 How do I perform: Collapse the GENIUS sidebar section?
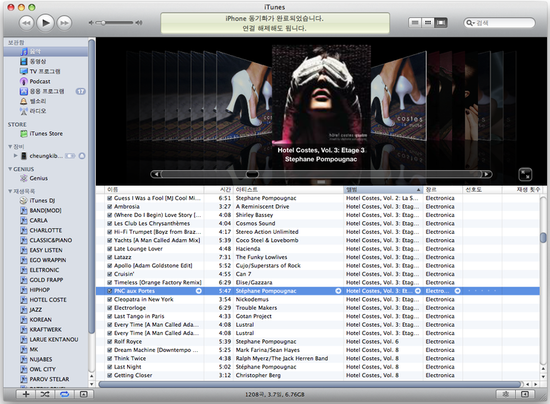(10, 169)
